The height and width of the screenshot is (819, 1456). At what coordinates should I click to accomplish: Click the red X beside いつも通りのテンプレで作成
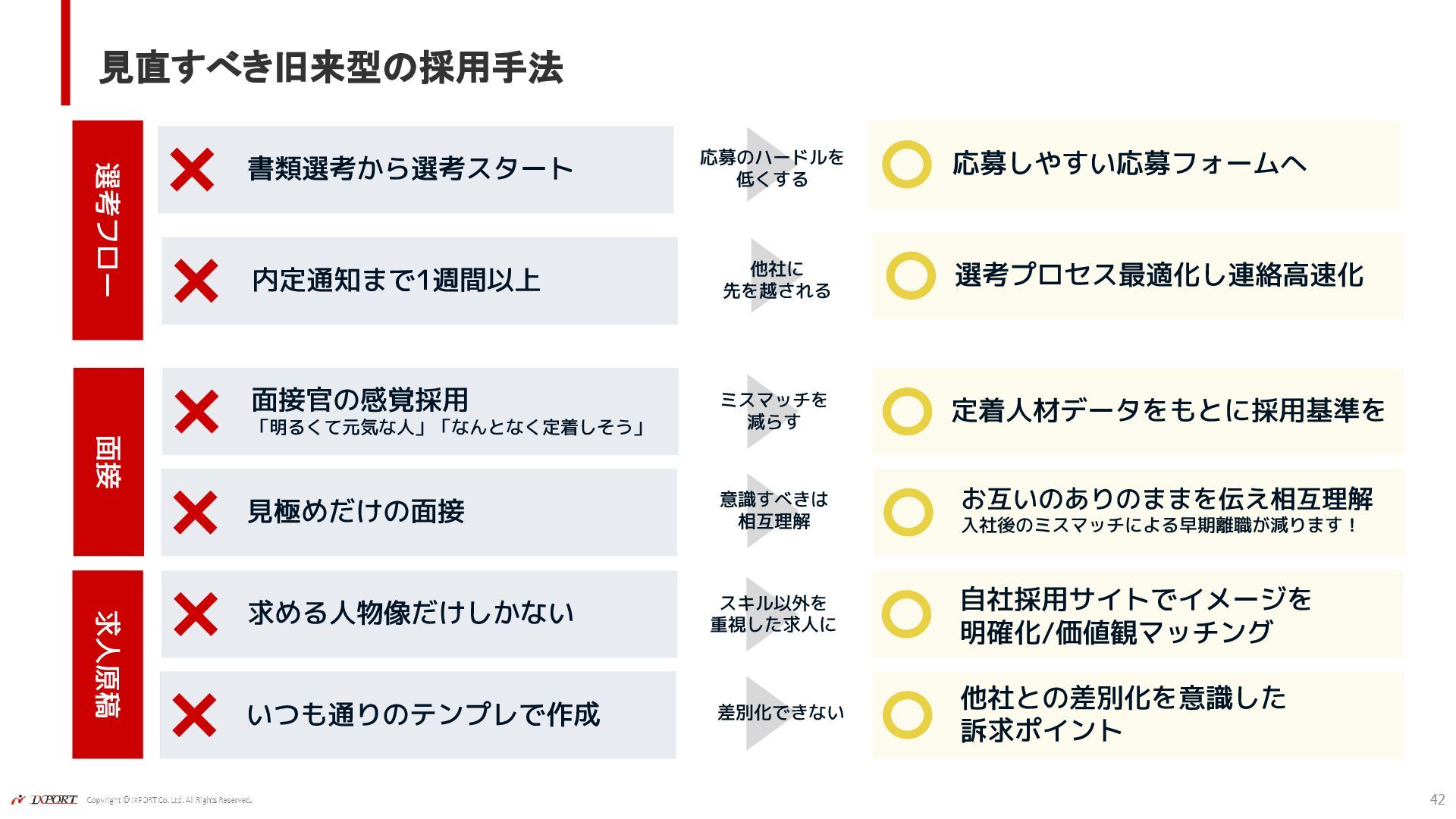(194, 715)
